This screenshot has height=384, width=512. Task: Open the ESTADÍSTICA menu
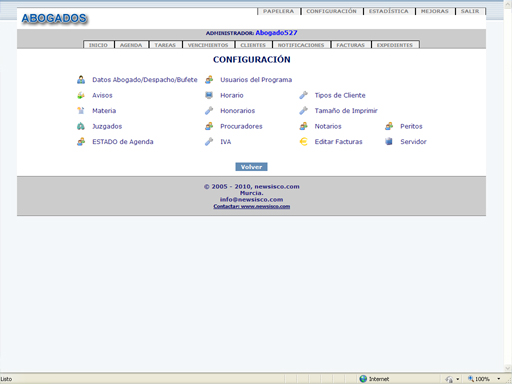[389, 11]
